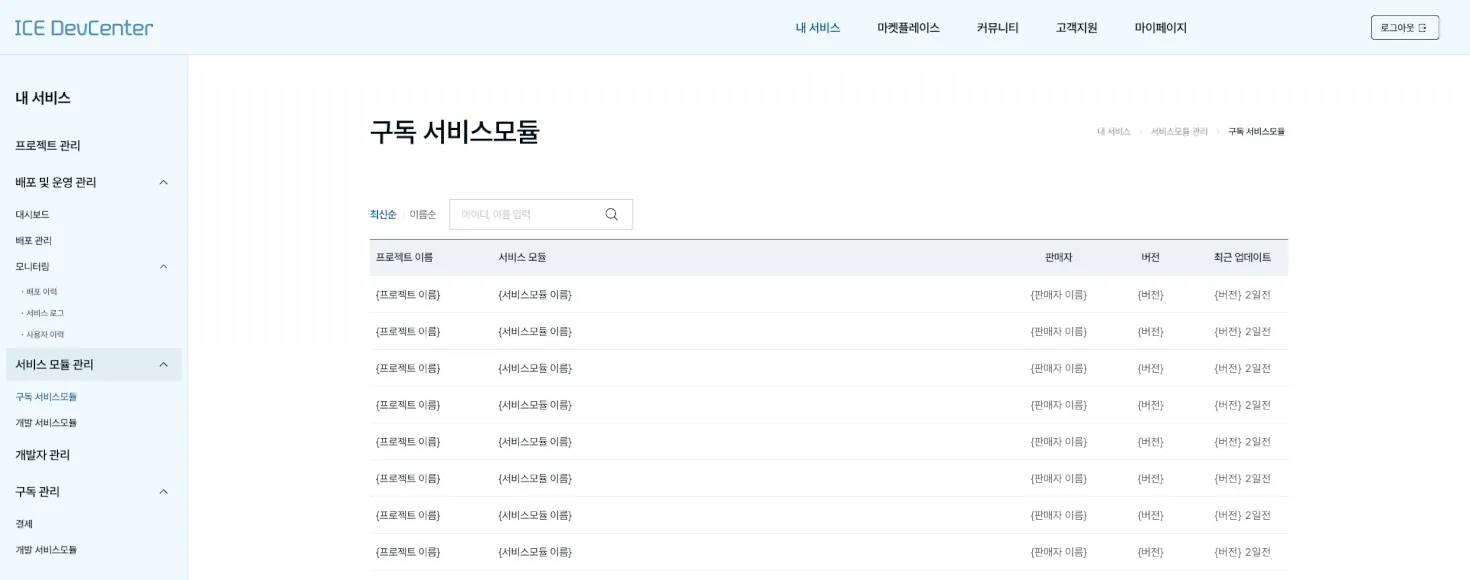Navigate to the 대시보드 page

[x=32, y=214]
